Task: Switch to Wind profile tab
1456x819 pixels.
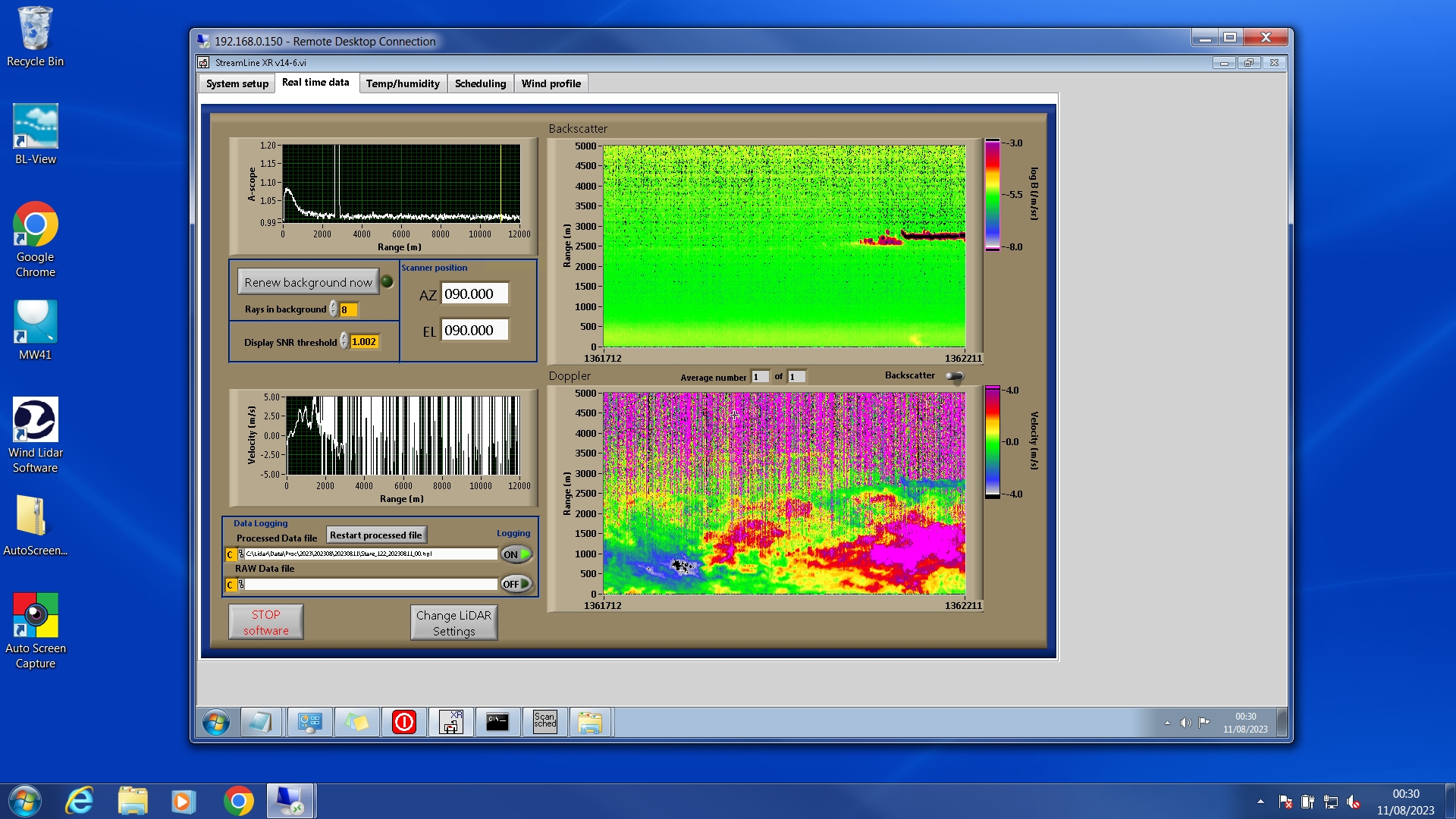Action: click(x=551, y=83)
